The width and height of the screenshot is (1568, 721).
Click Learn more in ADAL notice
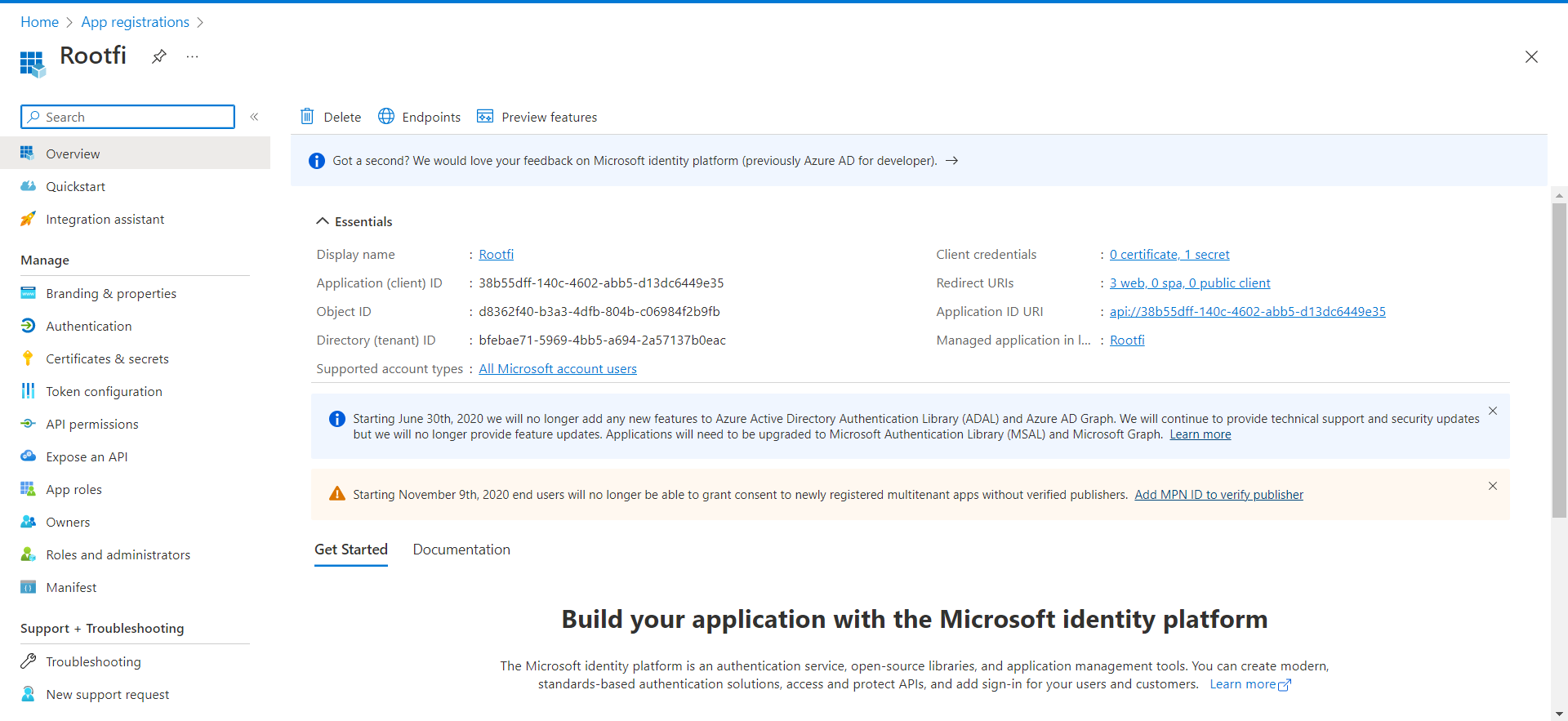point(1200,434)
